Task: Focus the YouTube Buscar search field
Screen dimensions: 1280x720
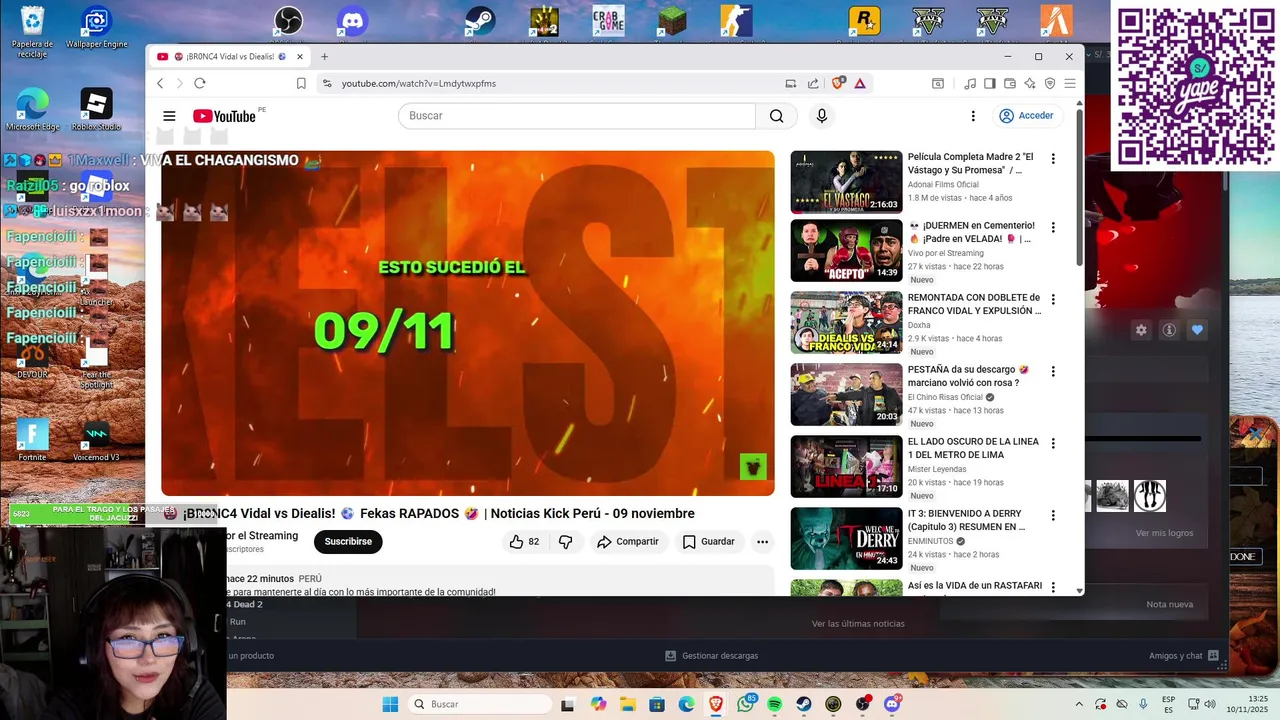Action: [x=577, y=116]
